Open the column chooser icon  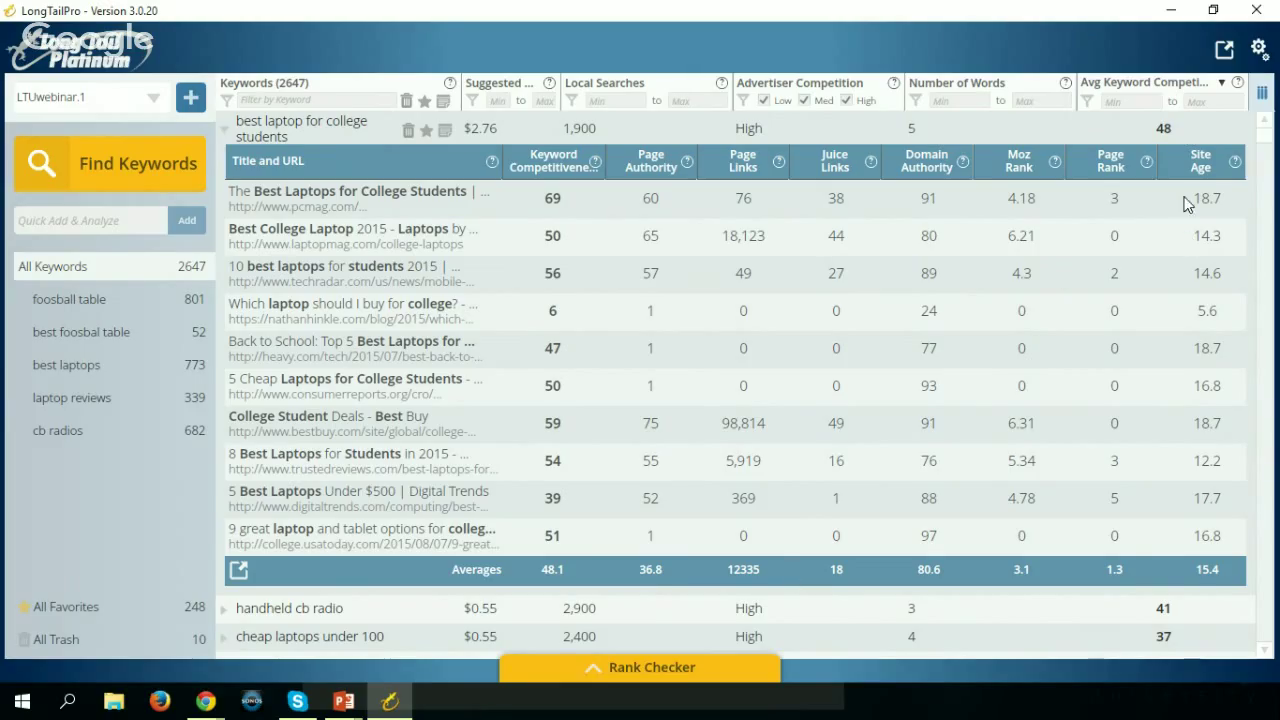click(x=1262, y=93)
